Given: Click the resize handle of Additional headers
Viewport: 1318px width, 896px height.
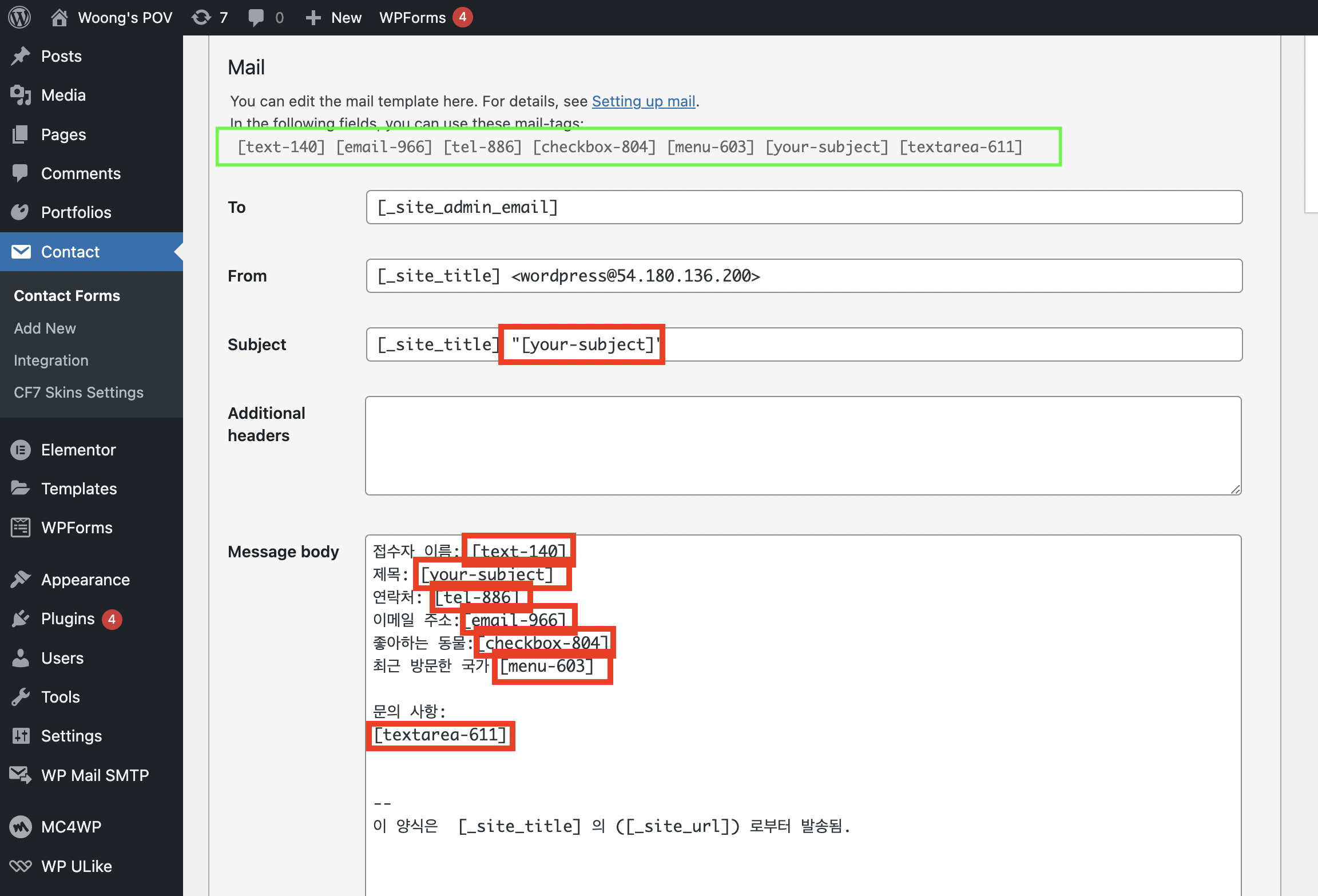Looking at the screenshot, I should [1235, 489].
